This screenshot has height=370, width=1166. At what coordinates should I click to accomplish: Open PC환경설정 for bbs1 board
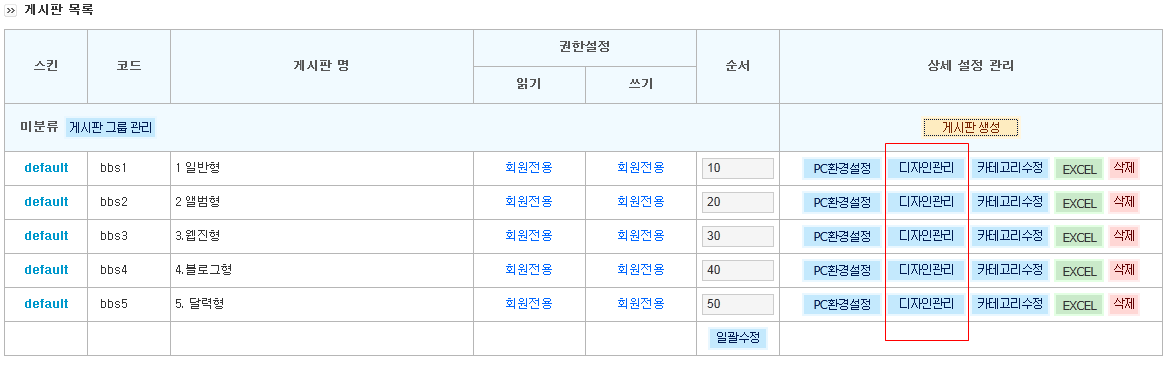tap(842, 169)
